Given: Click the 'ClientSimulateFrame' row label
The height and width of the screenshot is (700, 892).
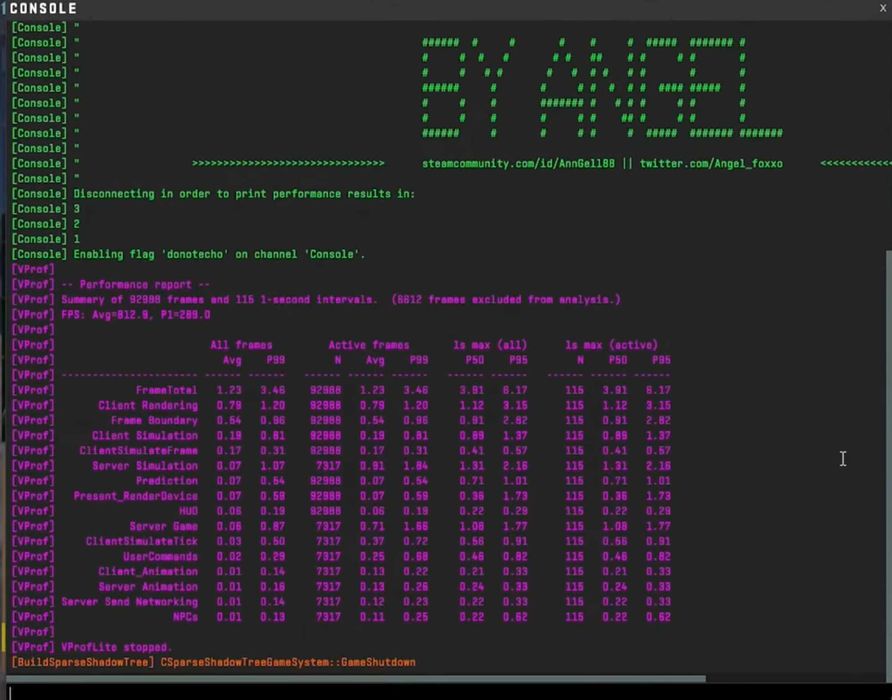Looking at the screenshot, I should pyautogui.click(x=139, y=451).
